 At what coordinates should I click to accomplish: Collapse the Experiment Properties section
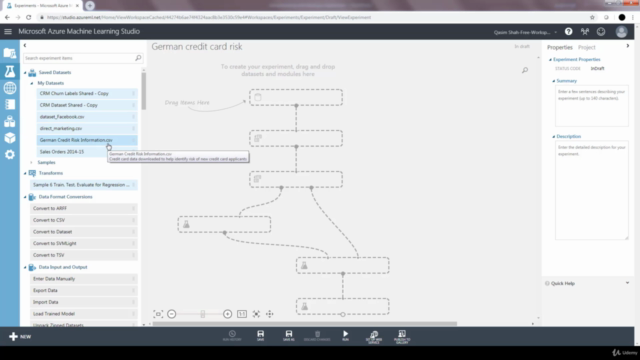(x=550, y=60)
